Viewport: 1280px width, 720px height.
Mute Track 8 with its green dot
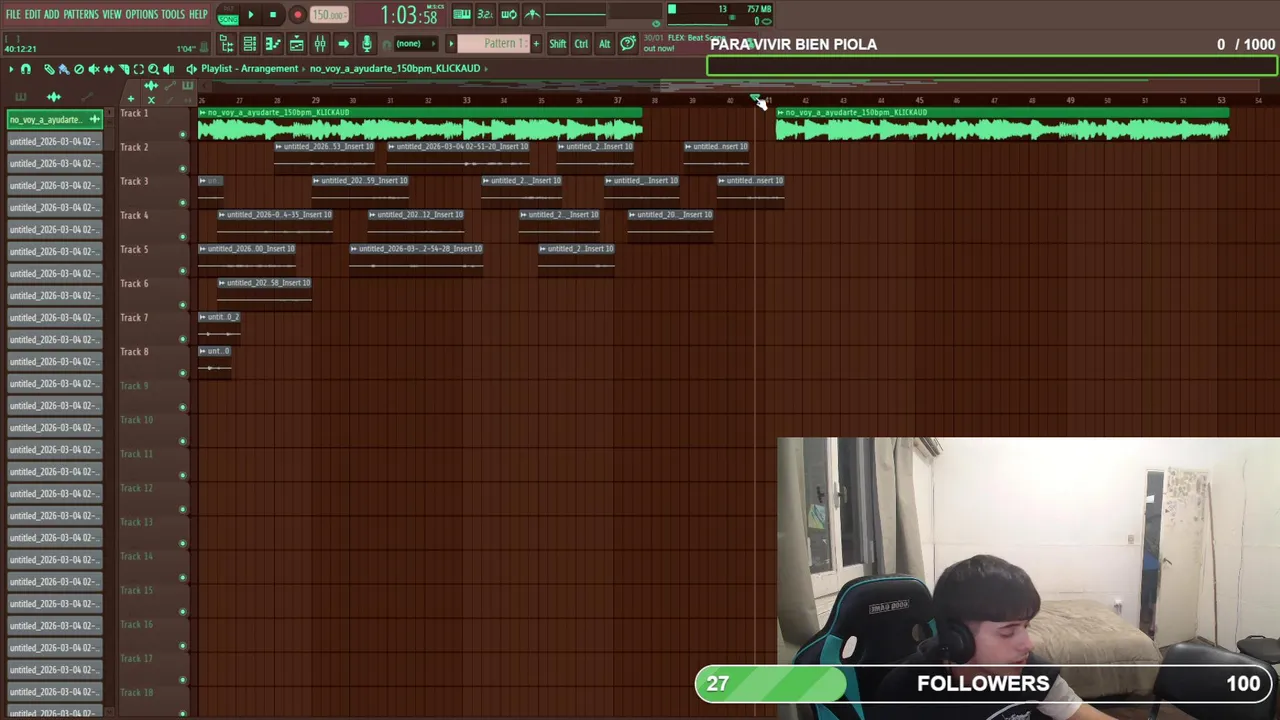point(183,373)
